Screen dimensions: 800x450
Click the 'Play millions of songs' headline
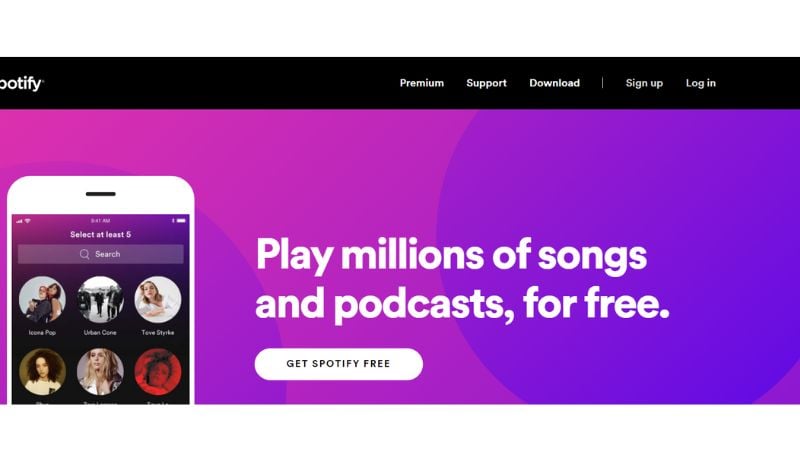click(452, 255)
